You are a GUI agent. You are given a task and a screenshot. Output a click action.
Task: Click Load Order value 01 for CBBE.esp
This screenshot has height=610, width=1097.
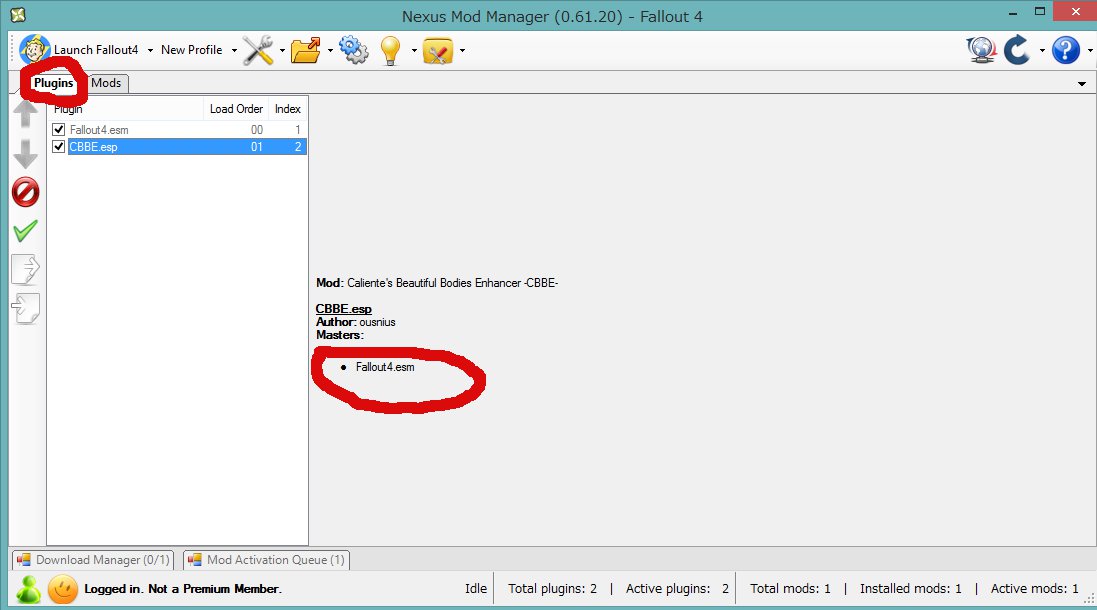pyautogui.click(x=257, y=147)
